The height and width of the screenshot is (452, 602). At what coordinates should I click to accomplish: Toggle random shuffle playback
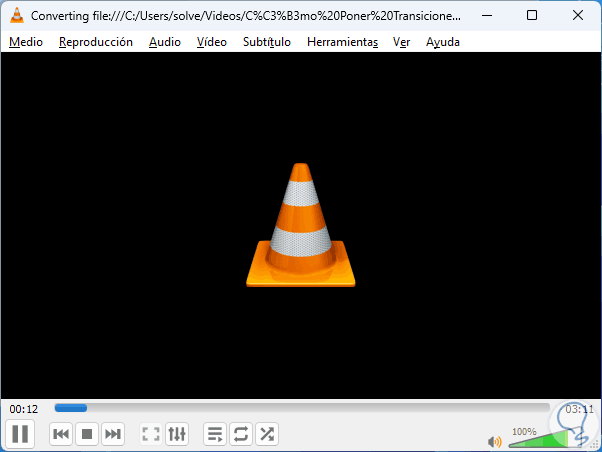tap(267, 434)
